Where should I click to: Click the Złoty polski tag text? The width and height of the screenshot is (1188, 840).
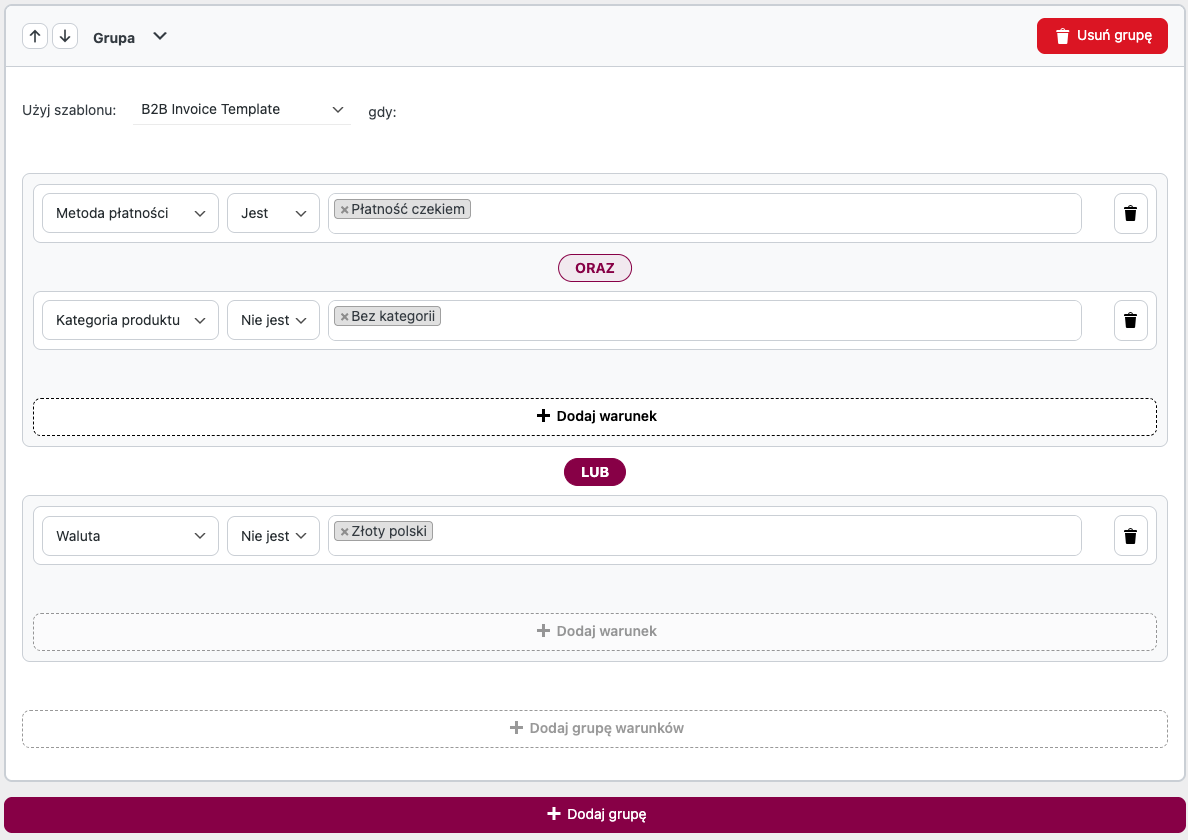coord(389,531)
